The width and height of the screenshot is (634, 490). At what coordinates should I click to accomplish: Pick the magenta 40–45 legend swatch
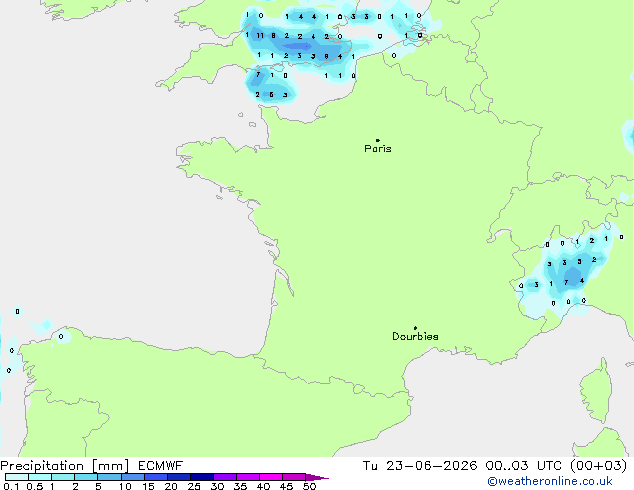(x=271, y=477)
